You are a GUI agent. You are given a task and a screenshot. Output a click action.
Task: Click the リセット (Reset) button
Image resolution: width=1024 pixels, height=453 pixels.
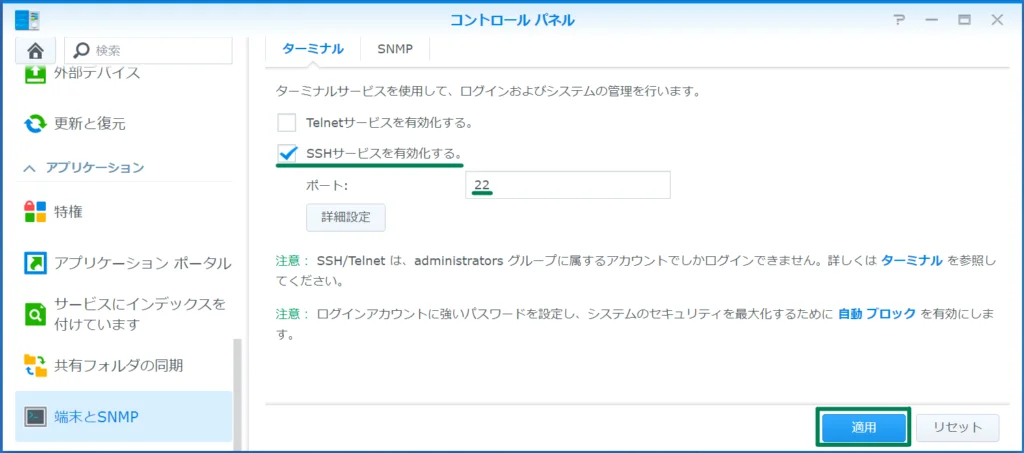click(957, 427)
